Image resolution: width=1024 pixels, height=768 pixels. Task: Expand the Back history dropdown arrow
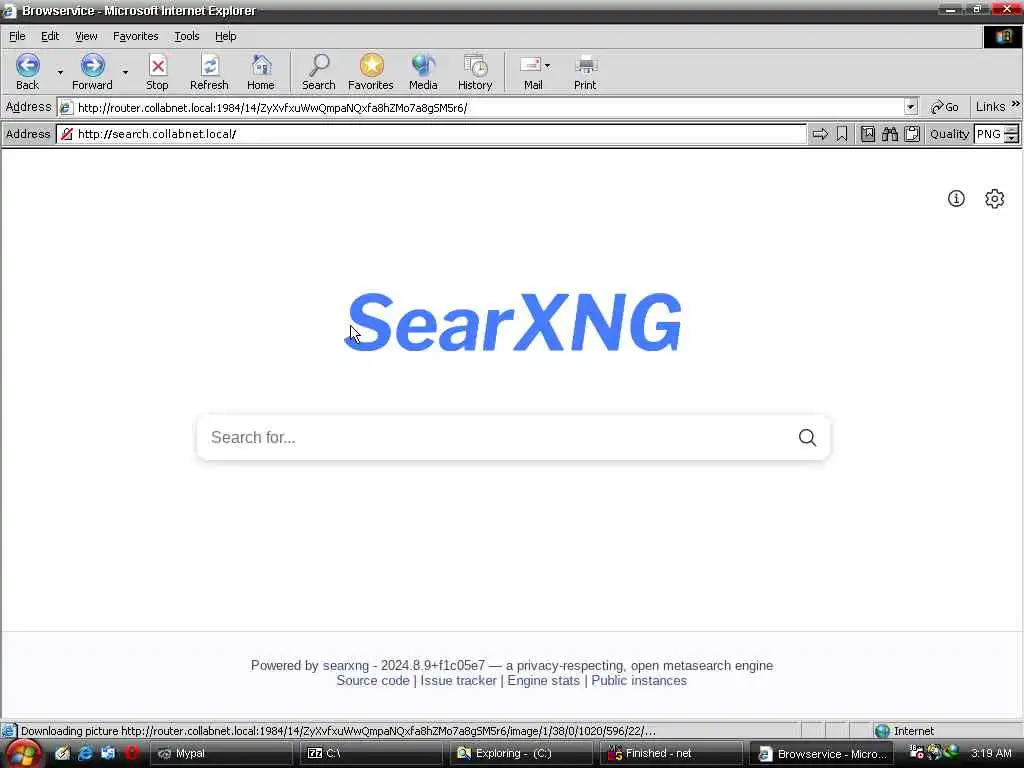point(60,72)
